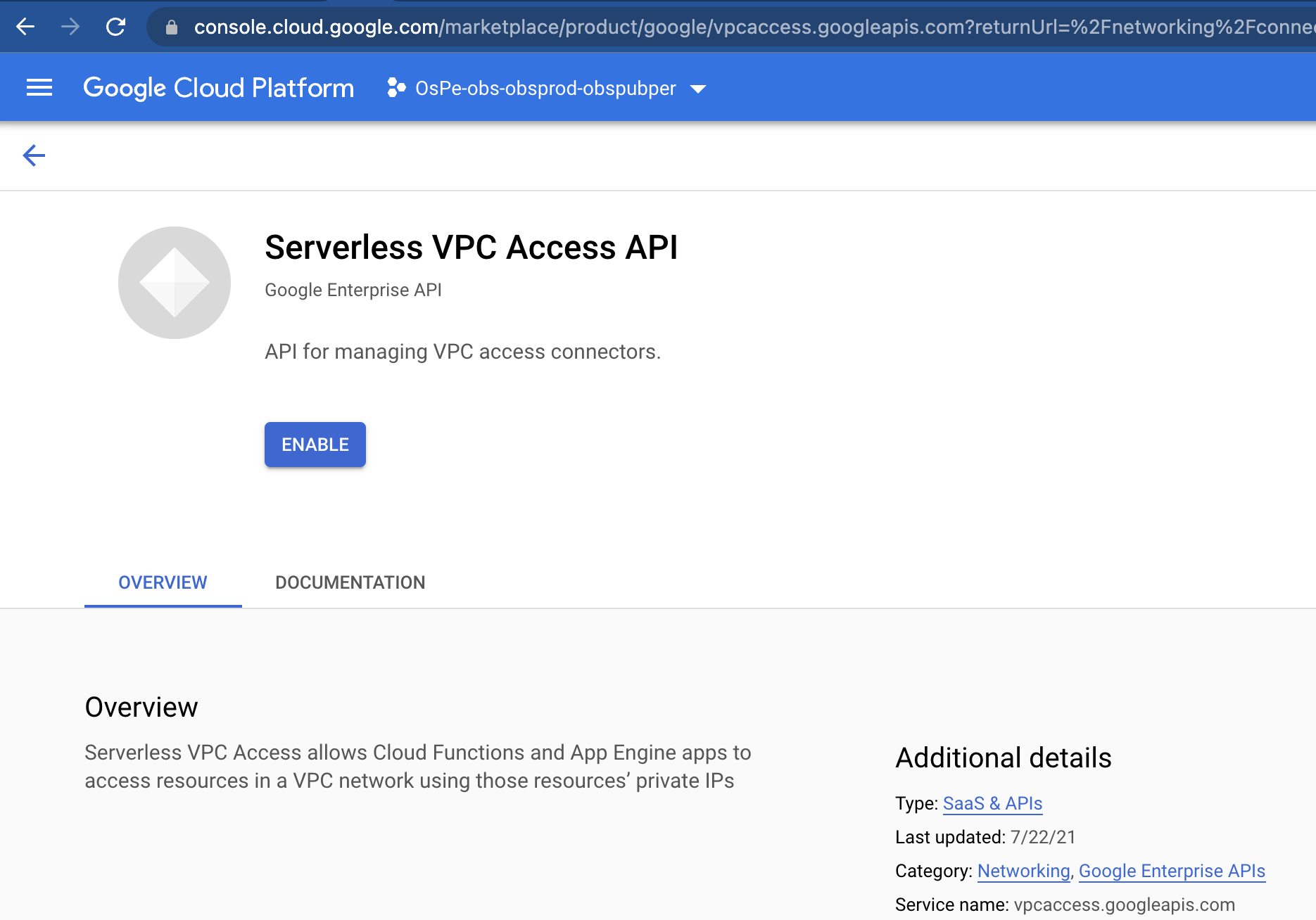1316x920 pixels.
Task: Click the back arrow above the API title
Action: (x=32, y=155)
